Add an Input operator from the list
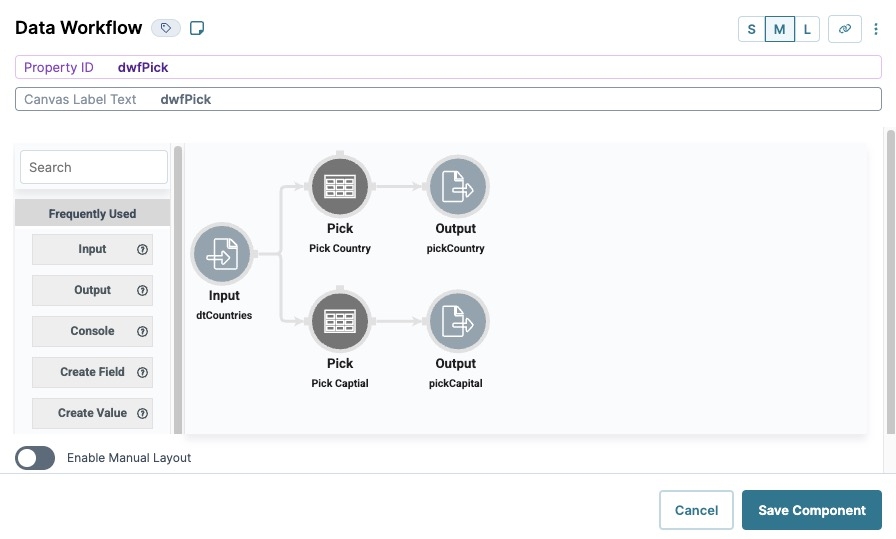 click(x=92, y=249)
